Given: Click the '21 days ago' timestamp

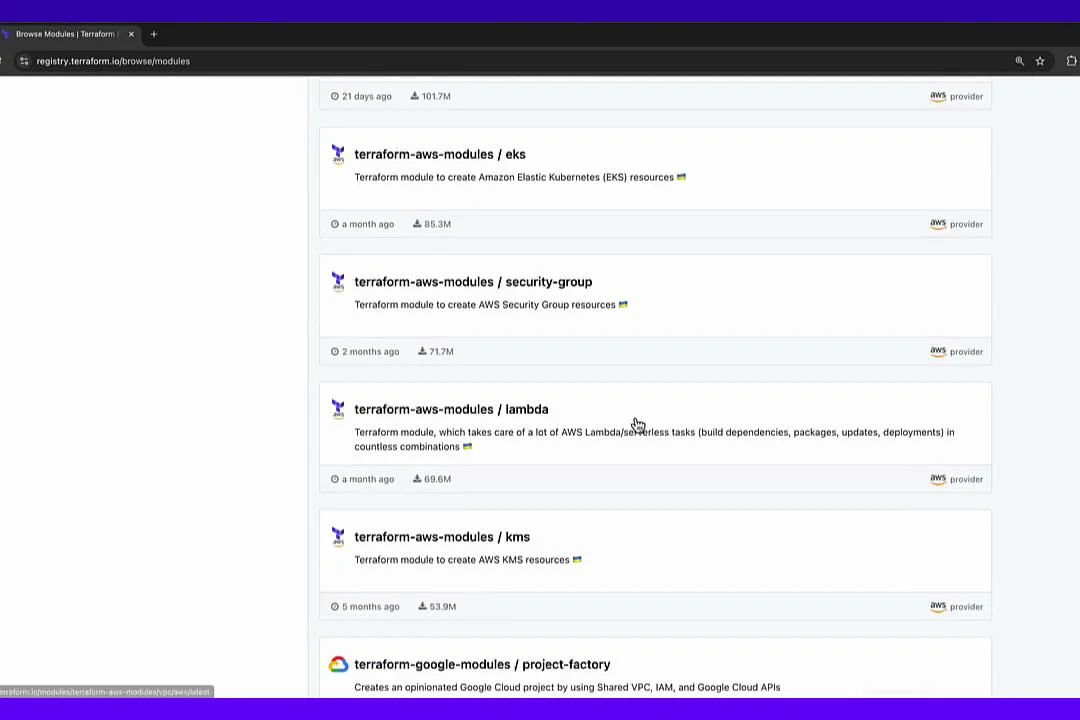Looking at the screenshot, I should [366, 96].
